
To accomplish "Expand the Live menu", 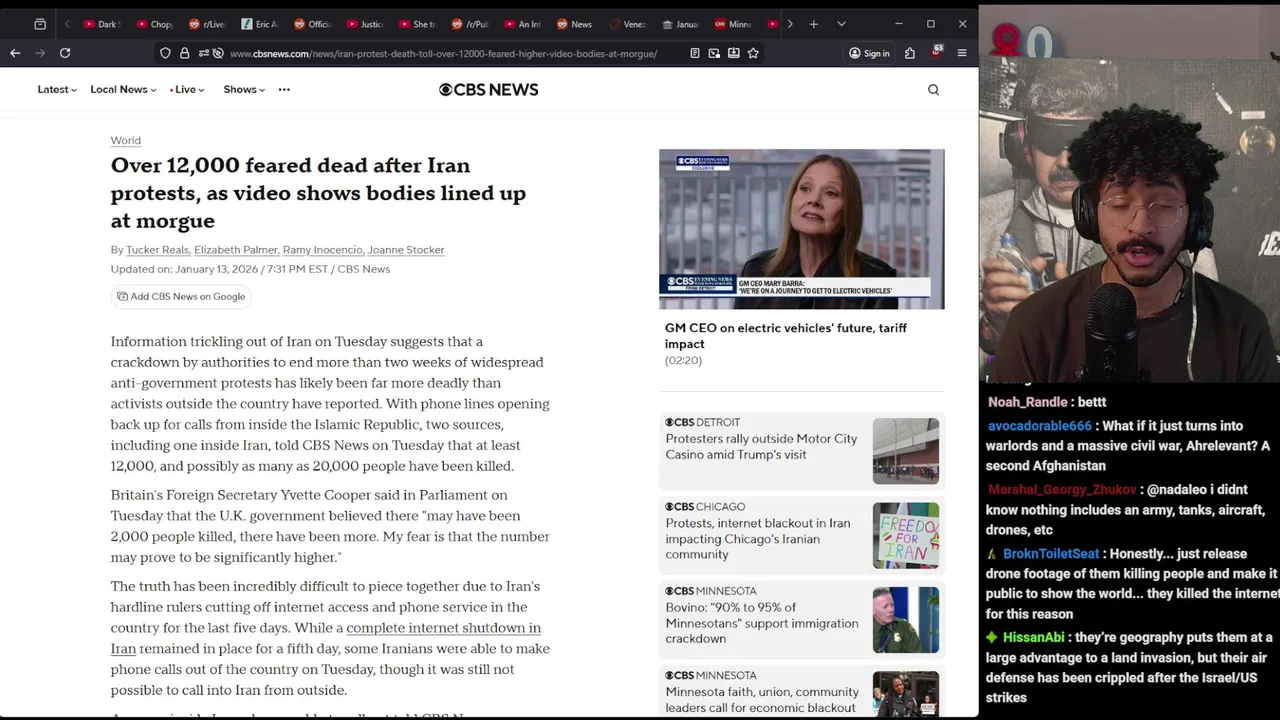I will (x=187, y=90).
